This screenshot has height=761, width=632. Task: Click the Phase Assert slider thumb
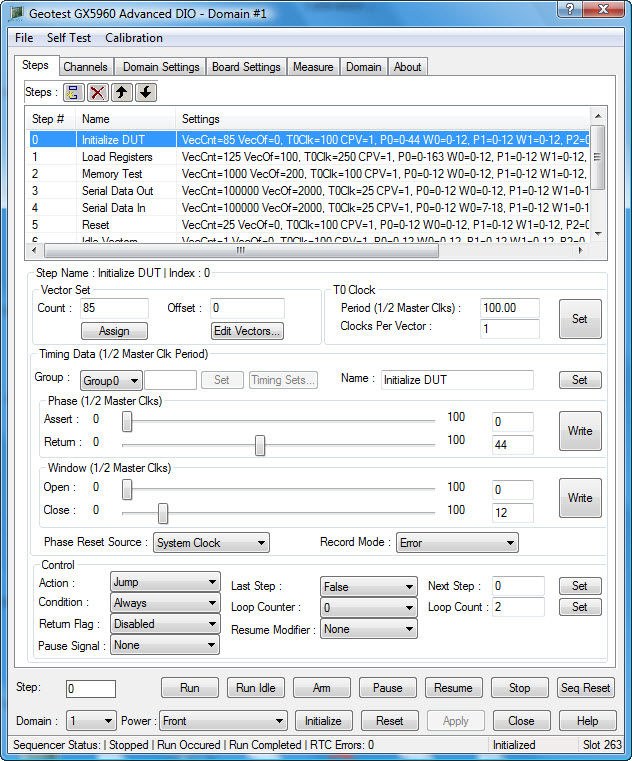pyautogui.click(x=127, y=421)
